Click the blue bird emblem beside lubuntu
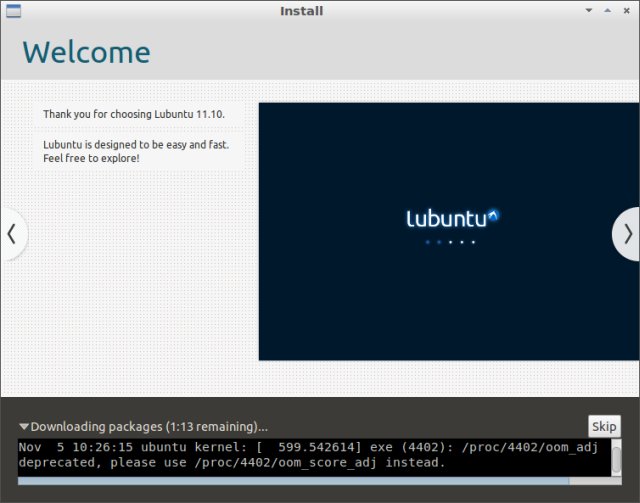 point(493,214)
